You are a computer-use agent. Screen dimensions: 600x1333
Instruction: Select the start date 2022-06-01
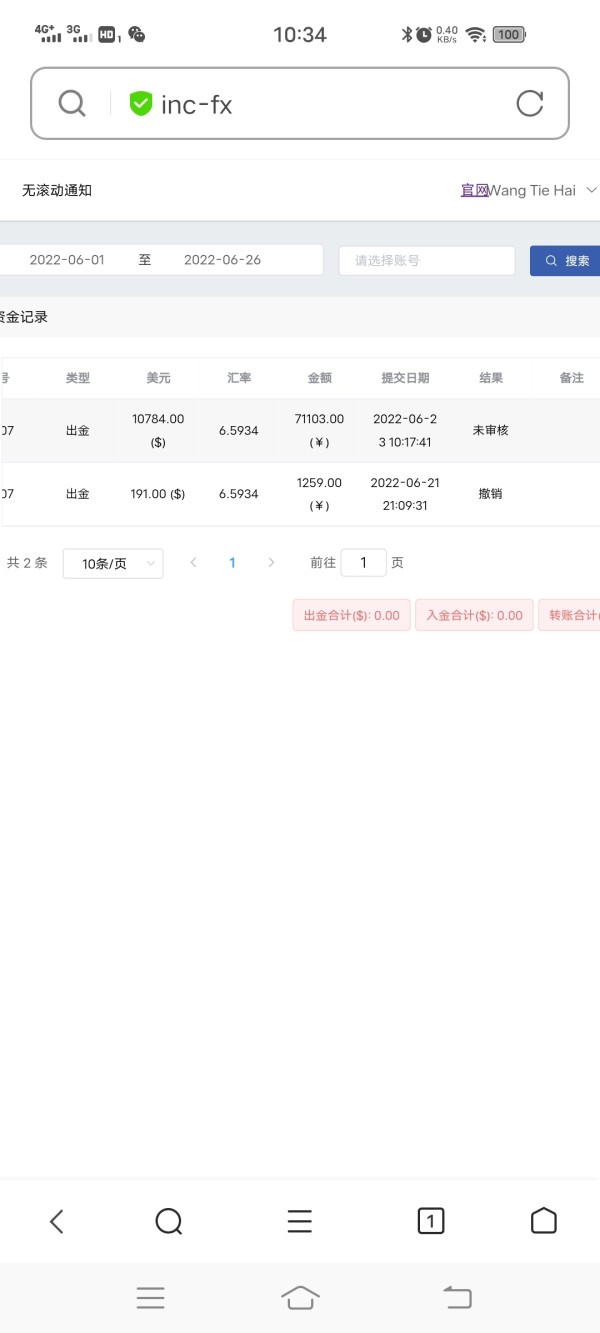[67, 260]
